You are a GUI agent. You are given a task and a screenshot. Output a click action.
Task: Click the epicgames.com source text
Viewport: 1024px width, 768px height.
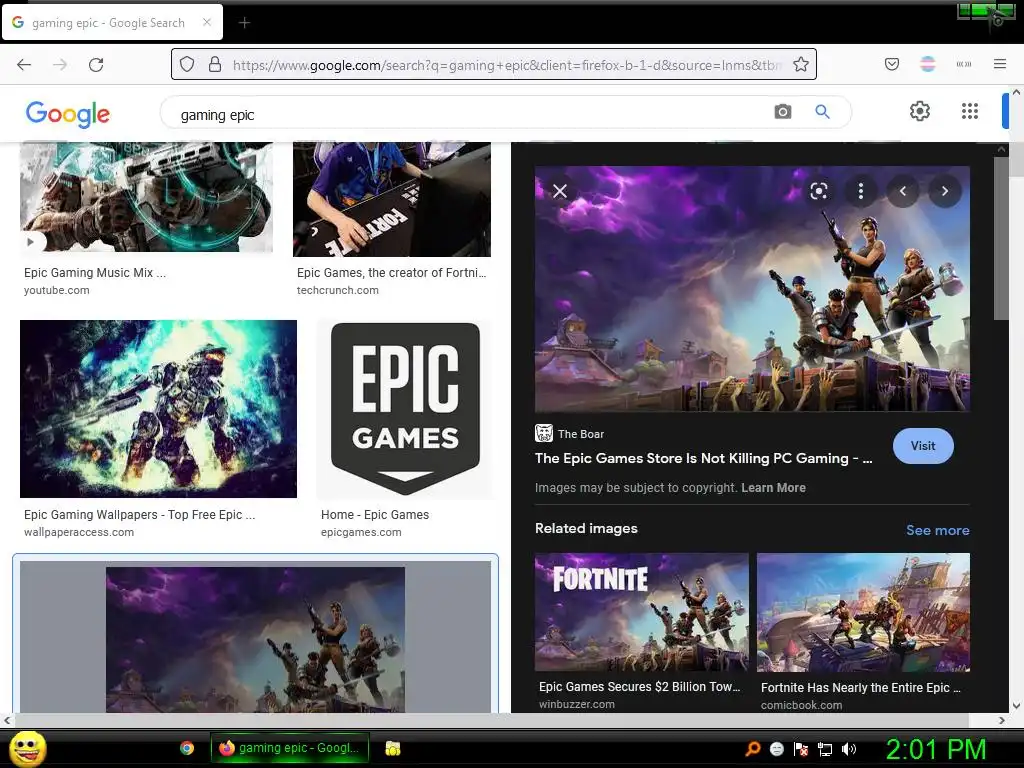pos(361,532)
